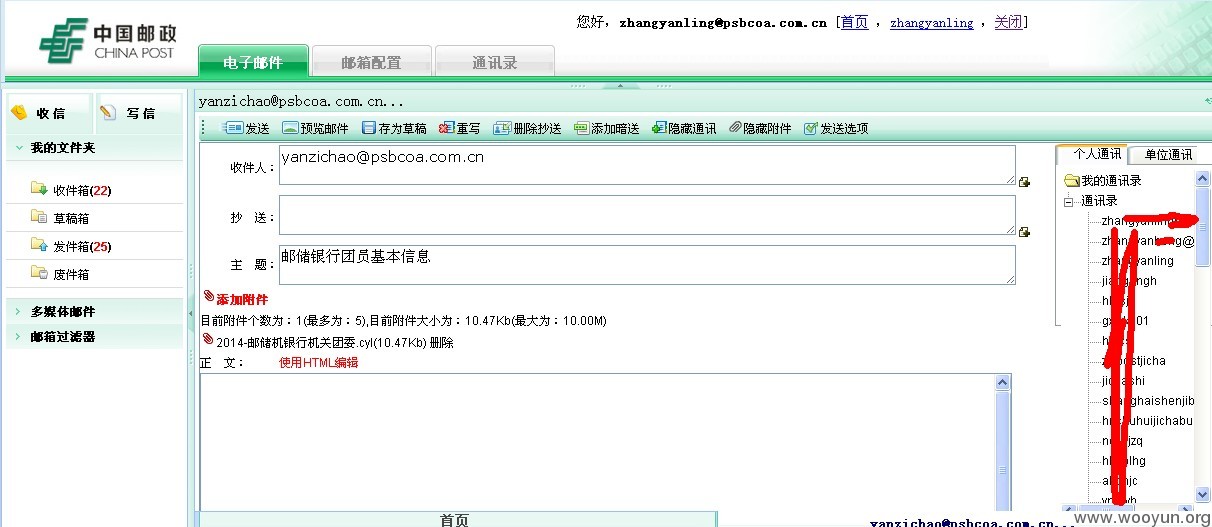1212x527 pixels.
Task: Click the 首页 button at the bottom
Action: [455, 519]
